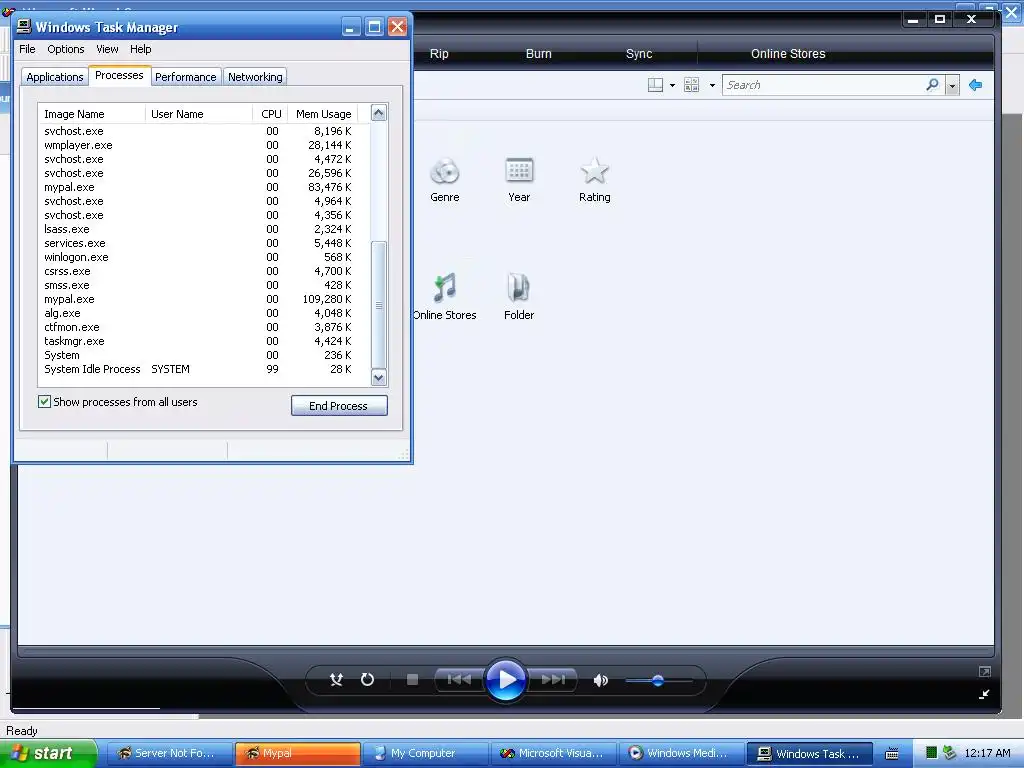The image size is (1024, 768).
Task: Click the green CPU usage tray icon
Action: click(x=932, y=753)
